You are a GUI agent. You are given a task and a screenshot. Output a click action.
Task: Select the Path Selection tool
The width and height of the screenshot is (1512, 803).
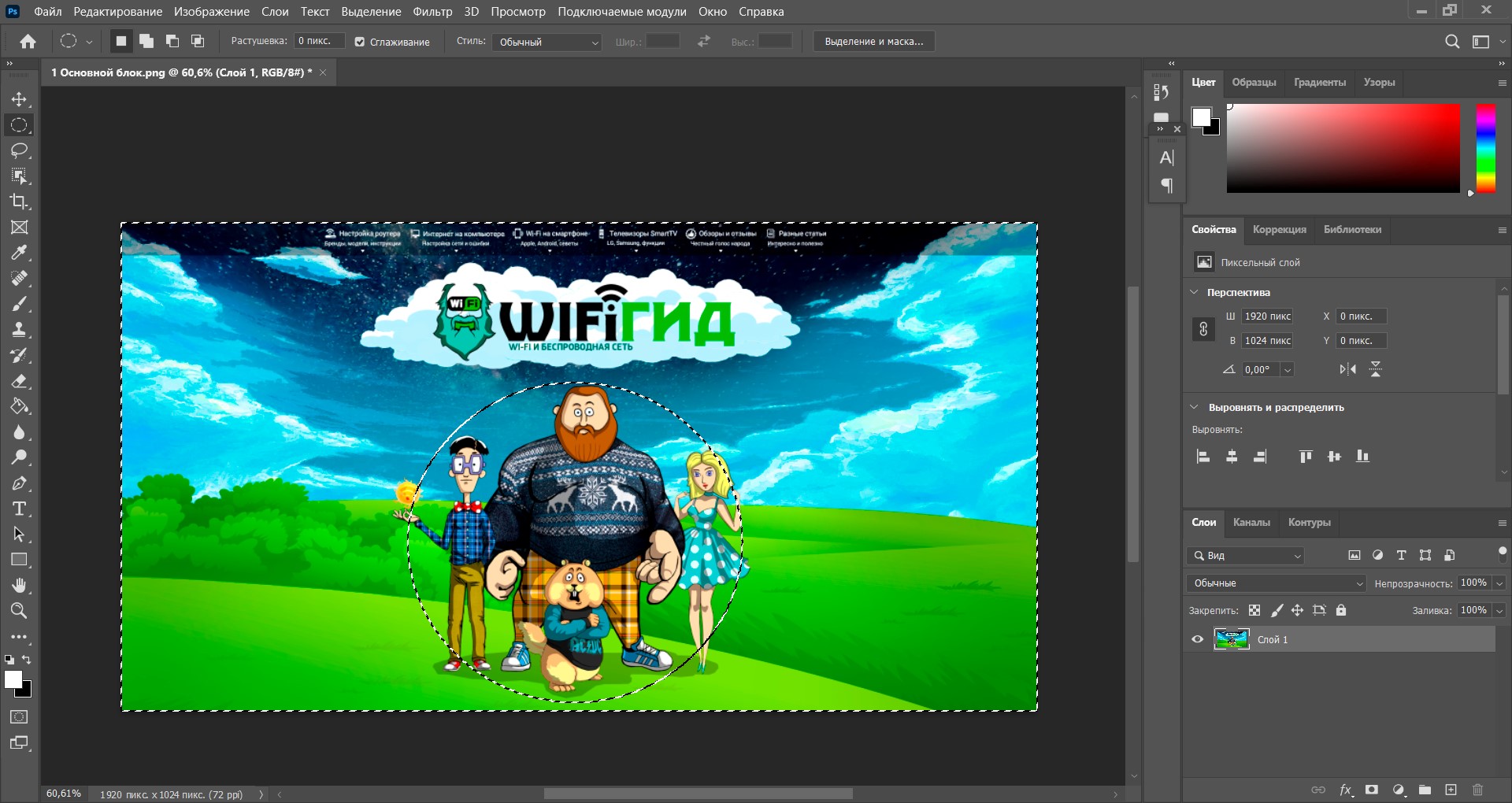(19, 535)
